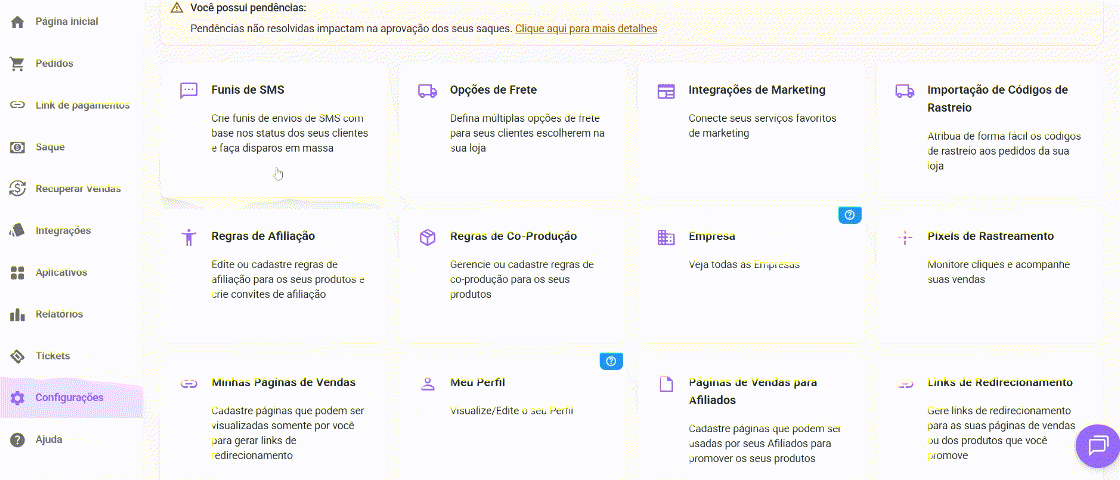Screen dimensions: 1120x480
Task: Open the Links de Redirecionamento card
Action: (995, 415)
